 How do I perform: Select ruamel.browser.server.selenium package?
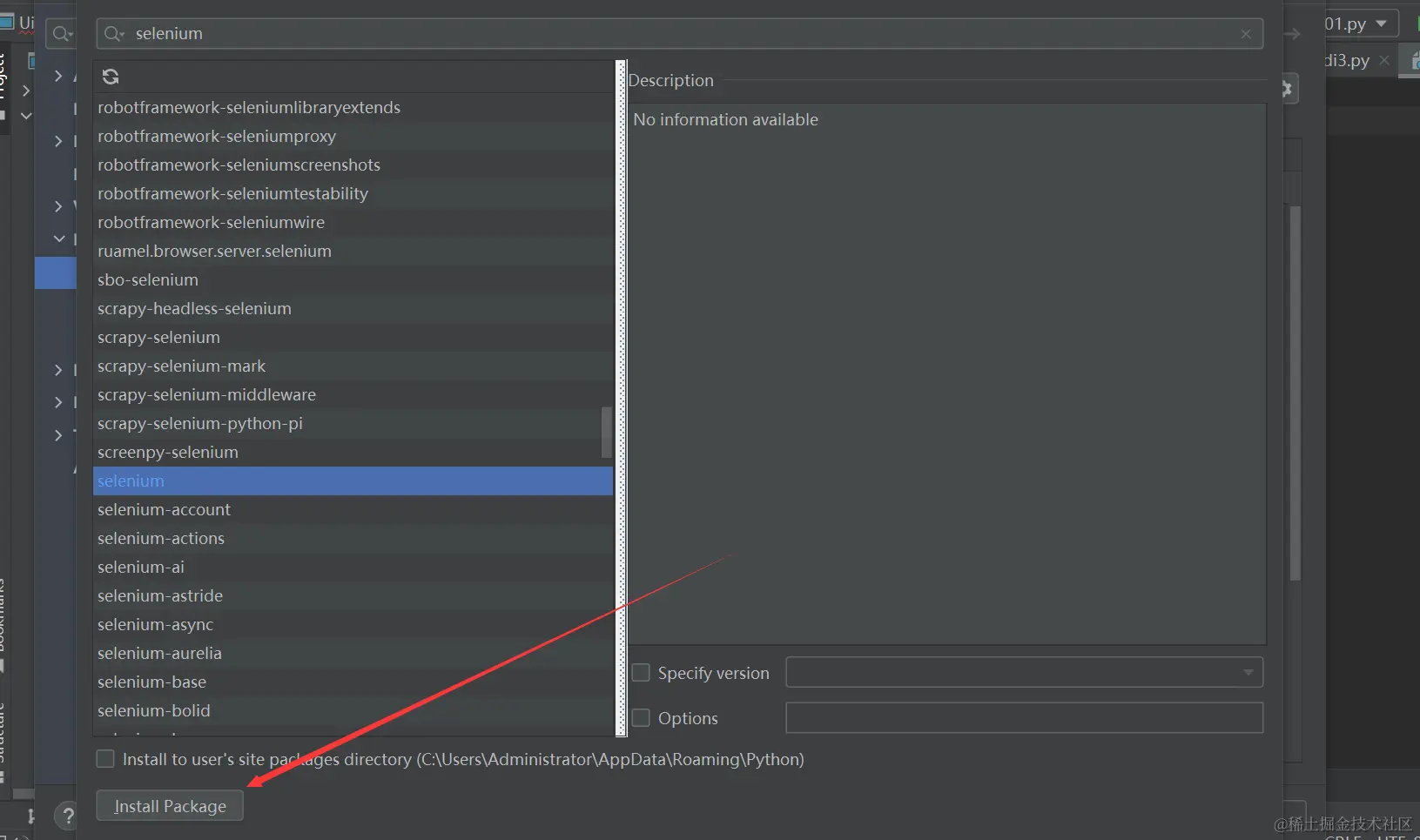pos(353,251)
